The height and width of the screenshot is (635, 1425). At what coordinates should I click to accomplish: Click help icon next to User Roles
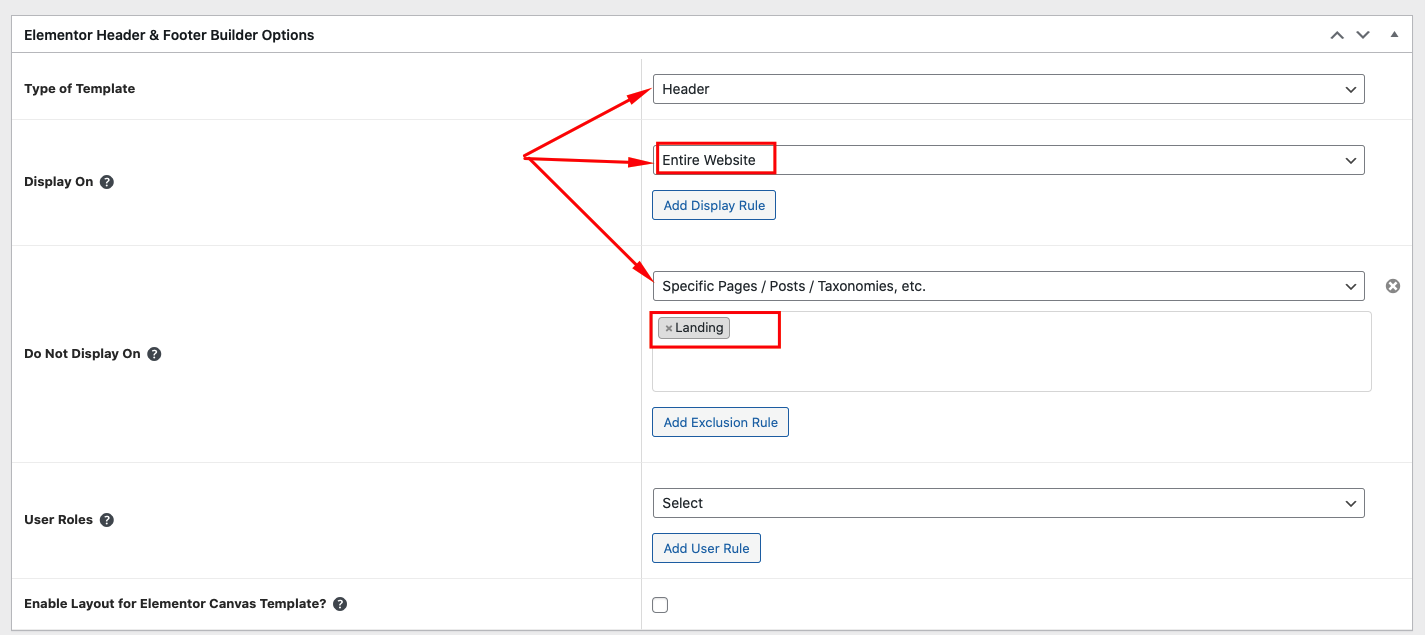pyautogui.click(x=107, y=520)
